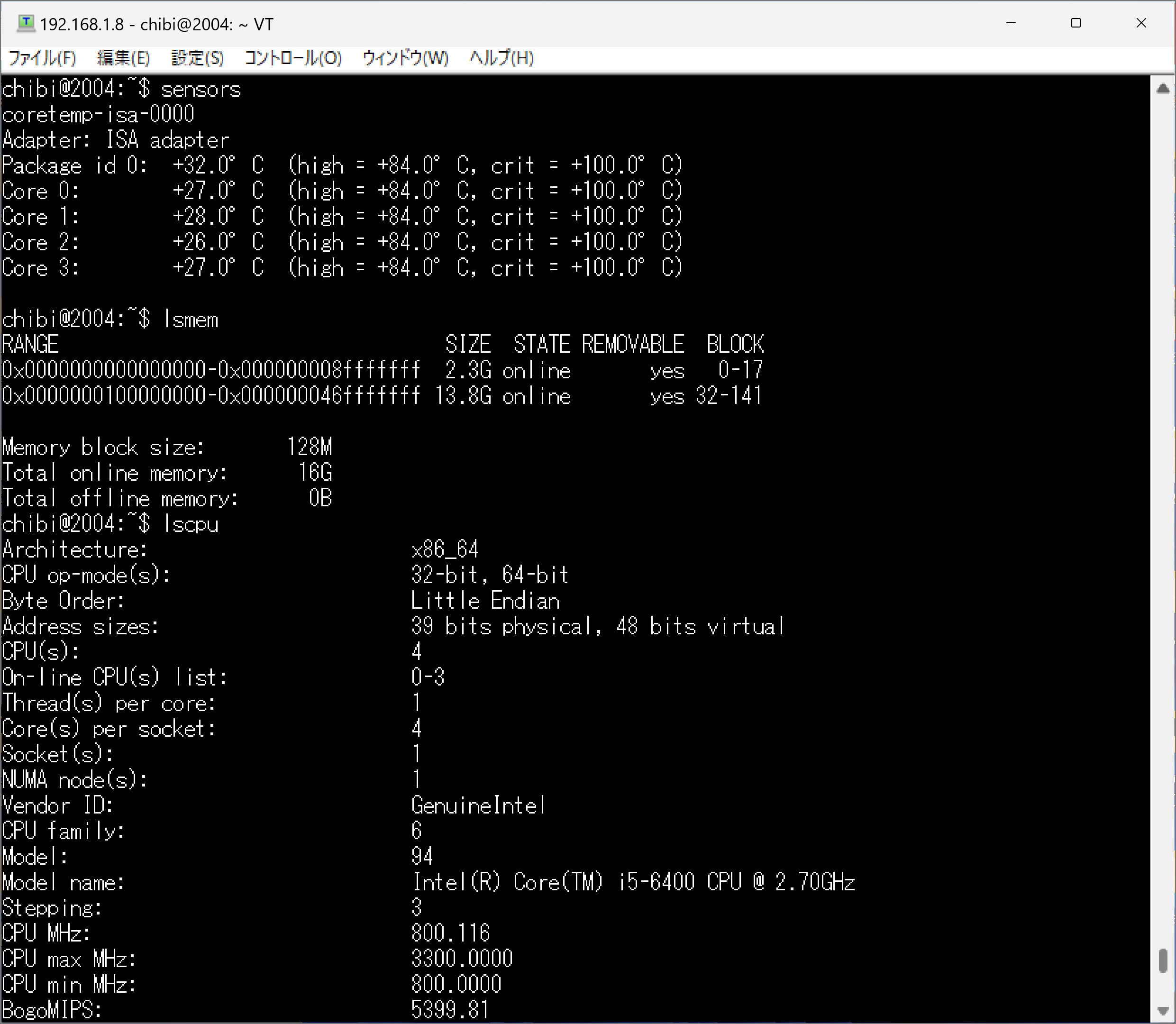This screenshot has height=1024, width=1176.
Task: Click the empty scrollbar track above the thumb
Action: (1163, 514)
